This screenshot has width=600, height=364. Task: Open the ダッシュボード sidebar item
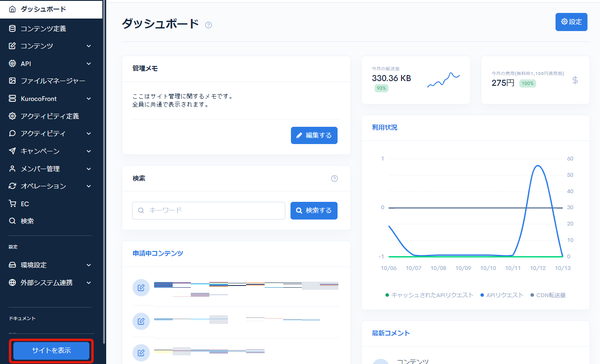point(51,9)
